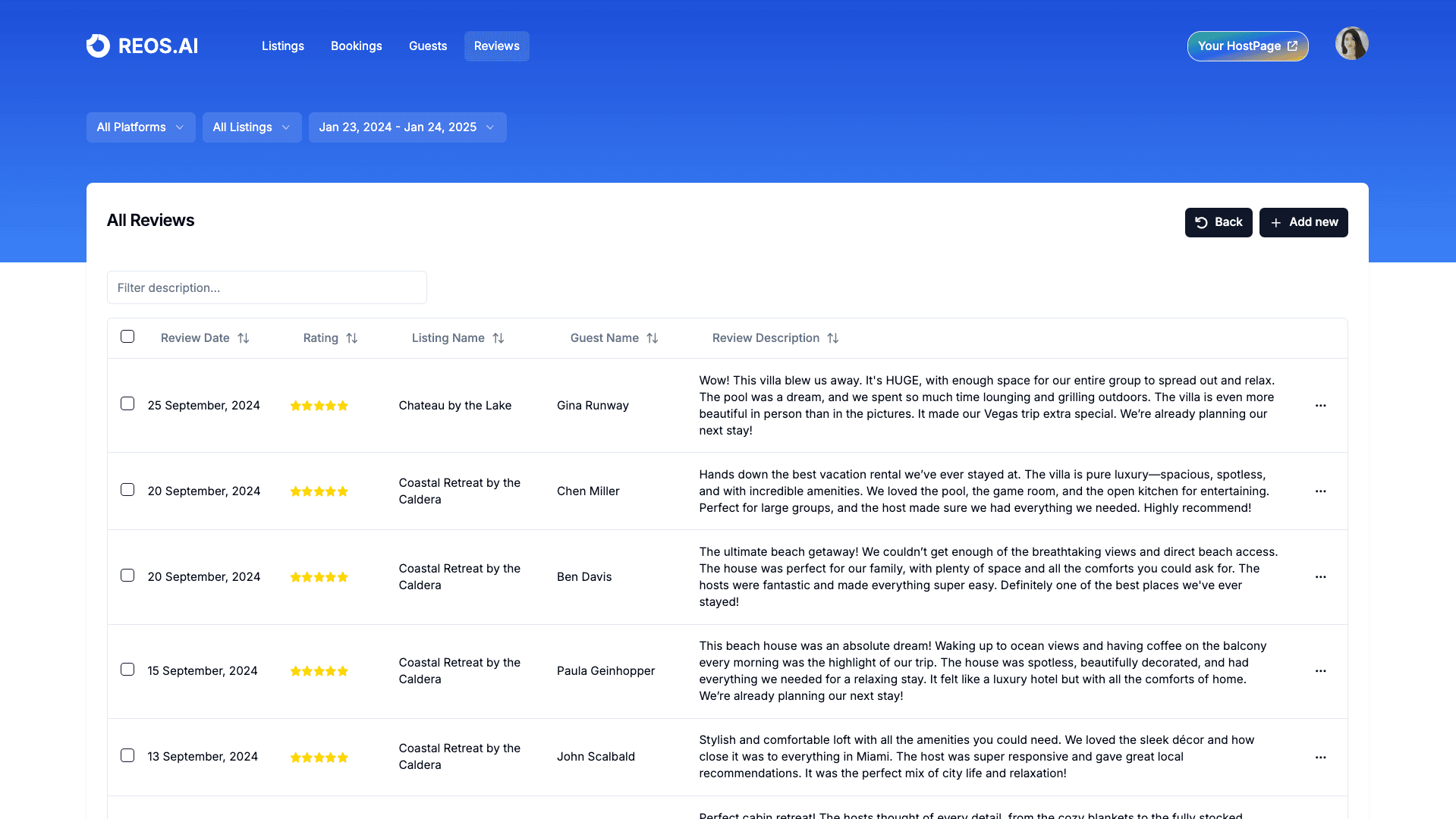
Task: Open the Jan 23, 2024 - Jan 24, 2025 date range picker
Action: 407,127
